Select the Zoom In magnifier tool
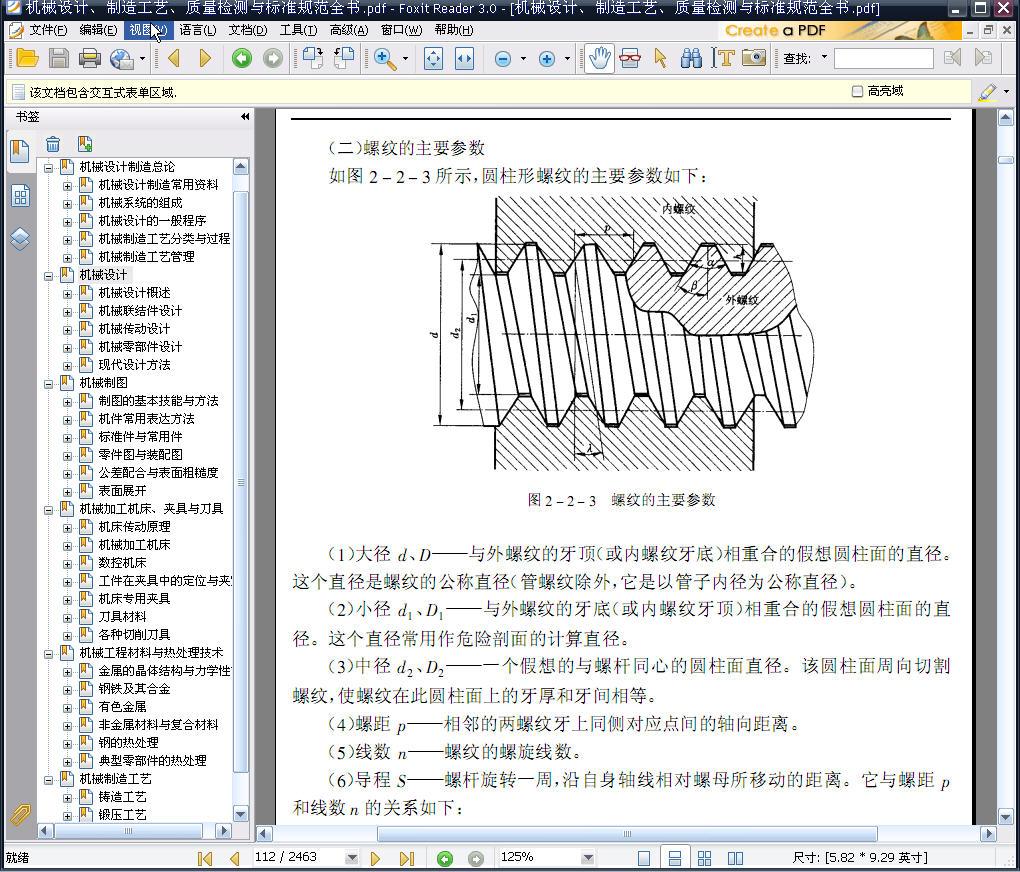Image resolution: width=1020 pixels, height=872 pixels. point(385,59)
